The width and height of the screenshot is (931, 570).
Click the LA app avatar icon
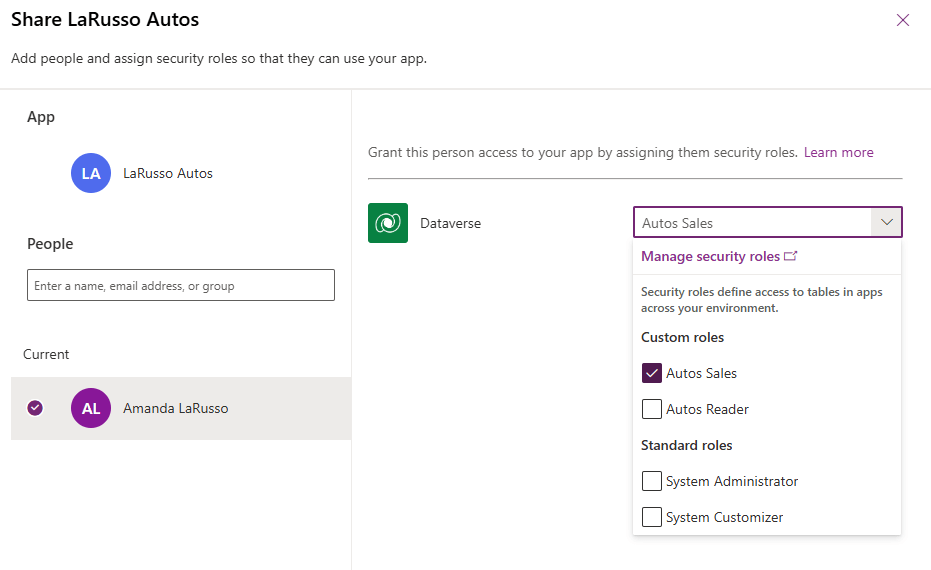pyautogui.click(x=91, y=173)
